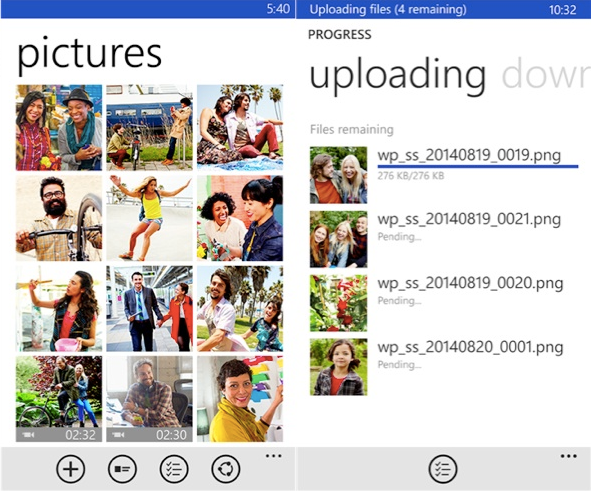Select the uploading pivot header
The image size is (591, 491).
click(x=397, y=77)
